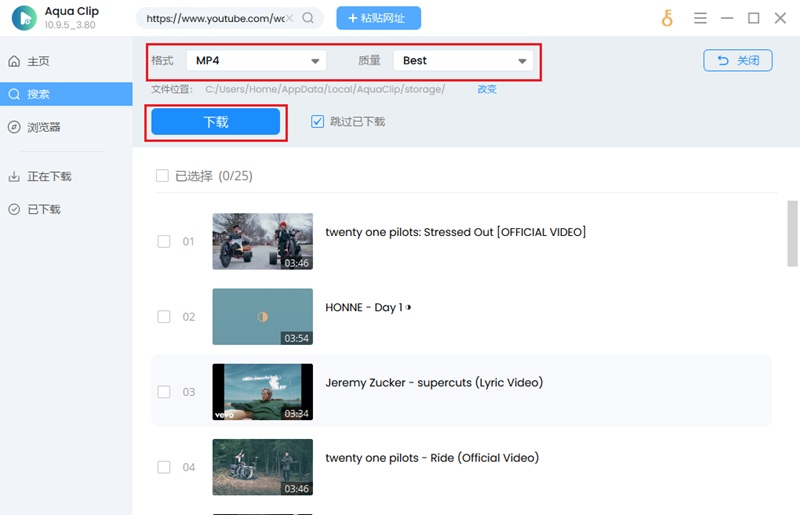The image size is (800, 515).
Task: Click the golden key license icon
Action: 667,18
